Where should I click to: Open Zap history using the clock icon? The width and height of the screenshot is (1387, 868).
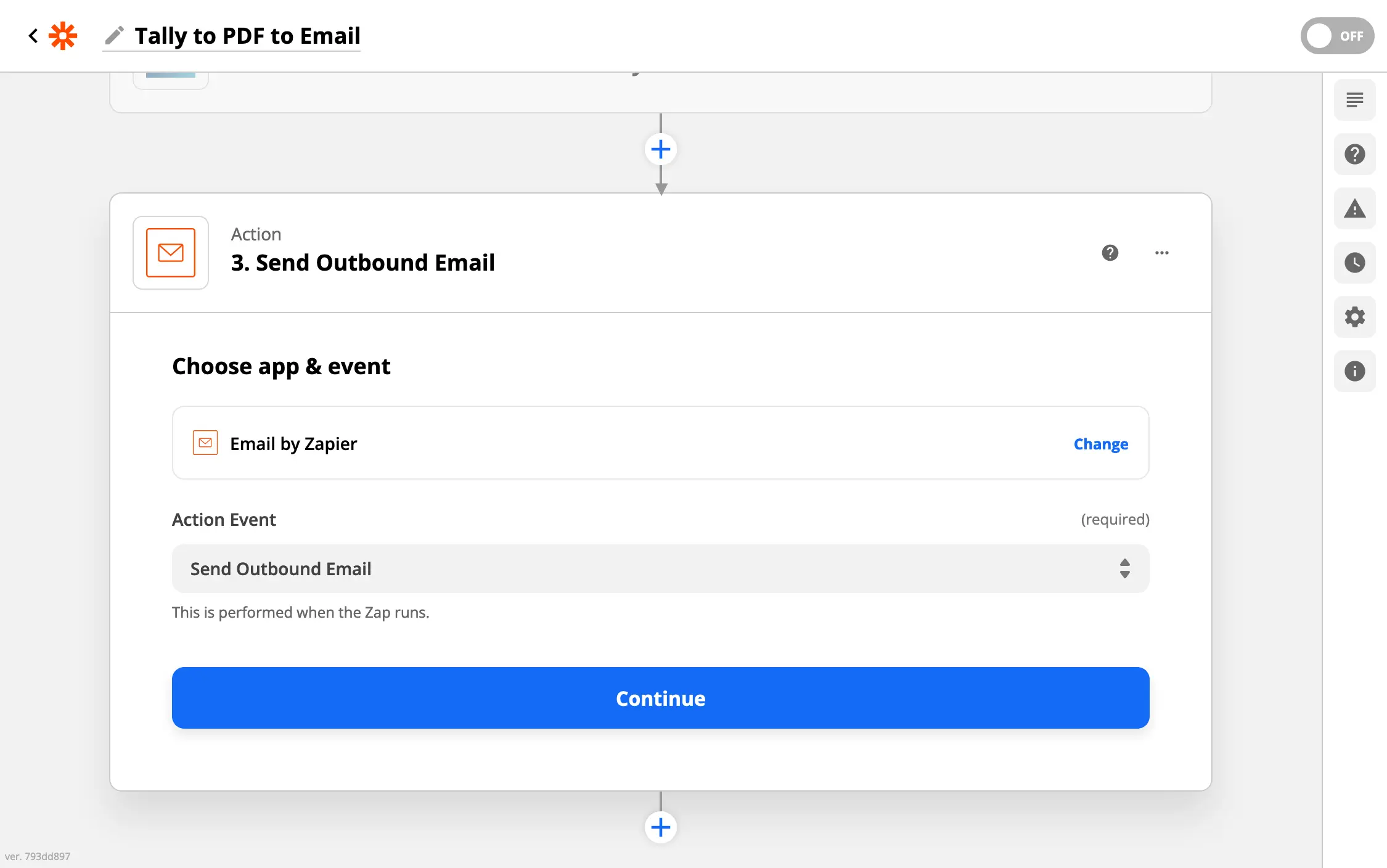tap(1354, 263)
